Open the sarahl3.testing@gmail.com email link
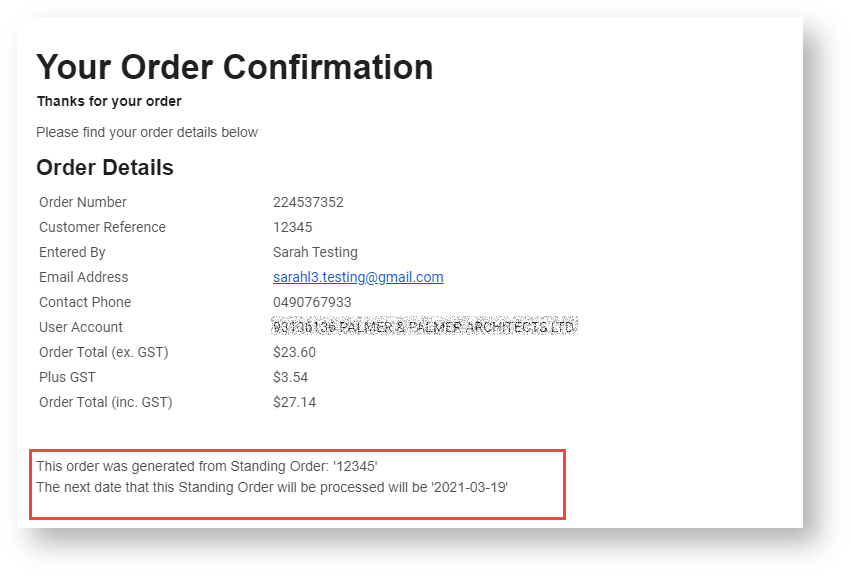The width and height of the screenshot is (851, 576). [x=358, y=277]
